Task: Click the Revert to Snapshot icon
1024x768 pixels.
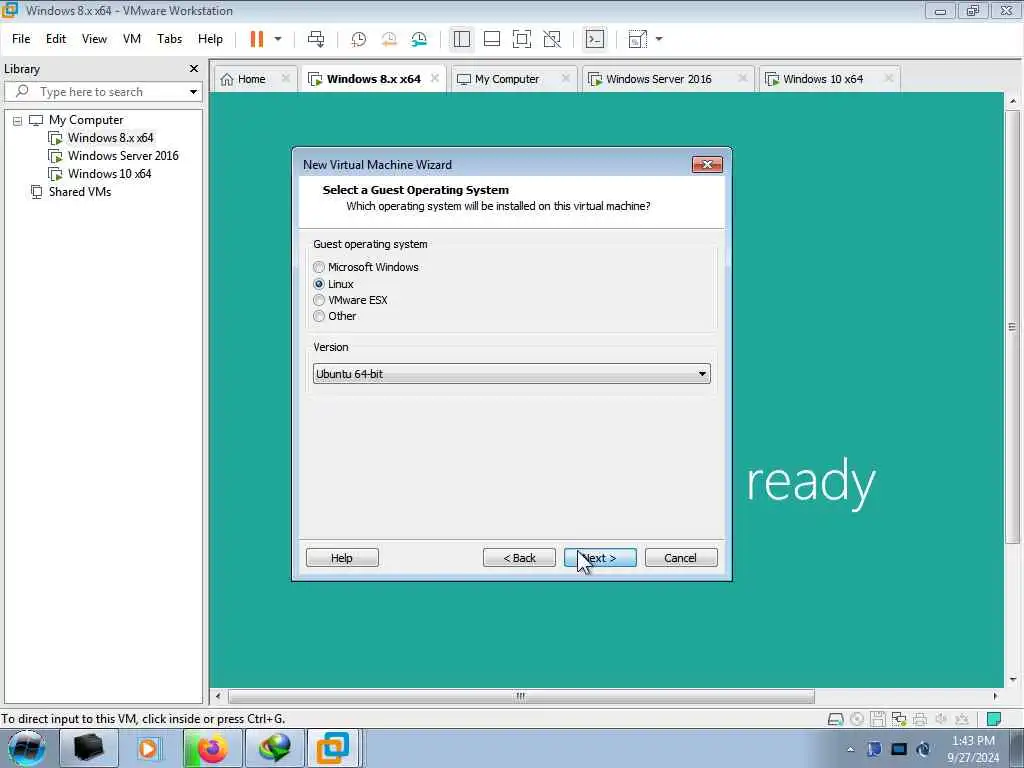Action: click(x=389, y=39)
